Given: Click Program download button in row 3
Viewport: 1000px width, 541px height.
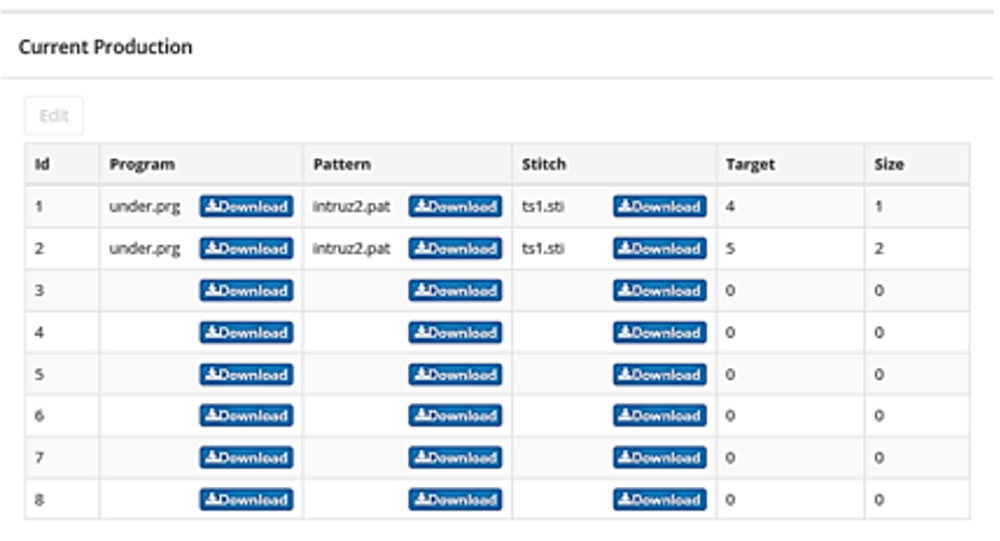Looking at the screenshot, I should [246, 291].
